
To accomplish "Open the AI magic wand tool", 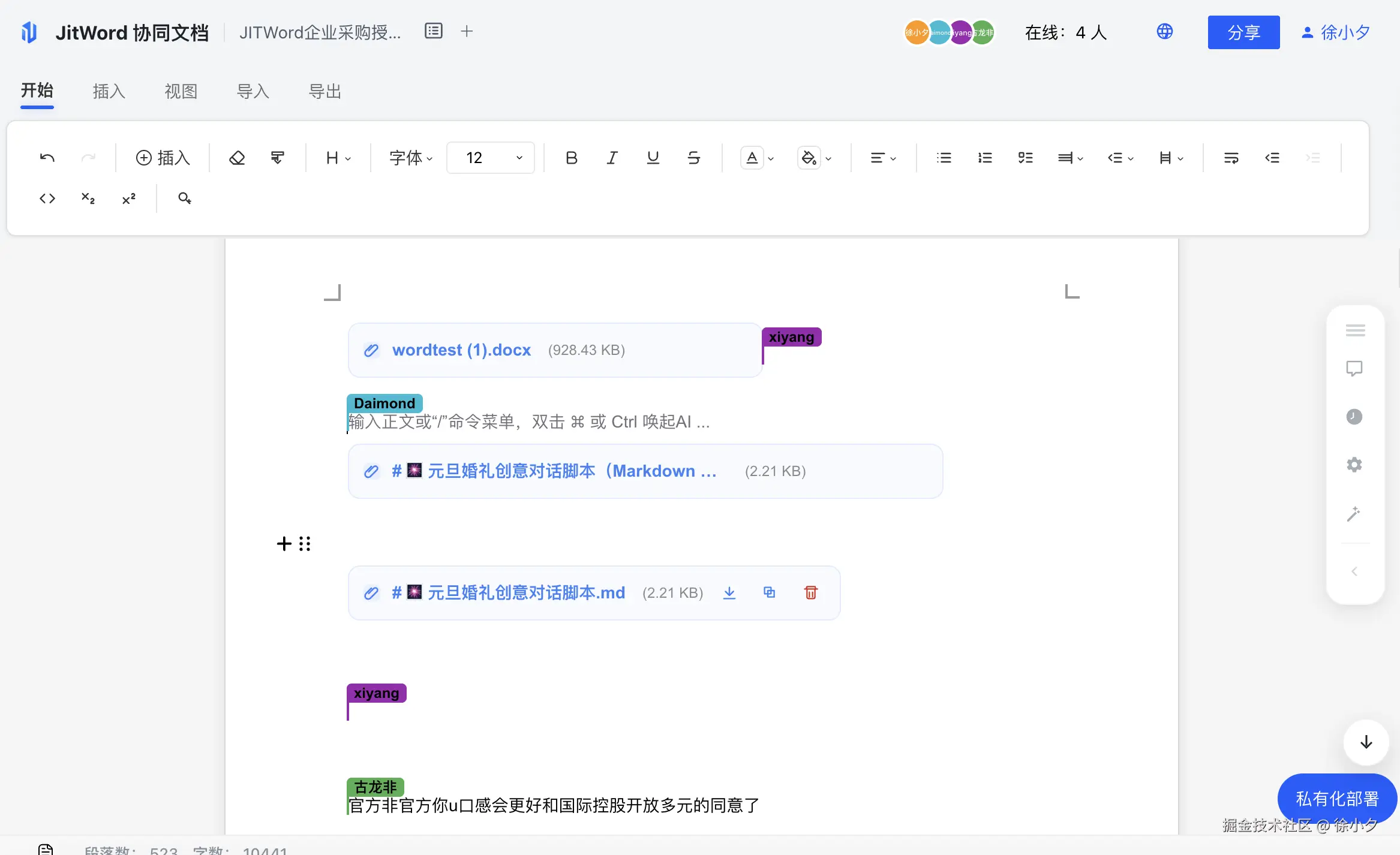I will click(1354, 513).
